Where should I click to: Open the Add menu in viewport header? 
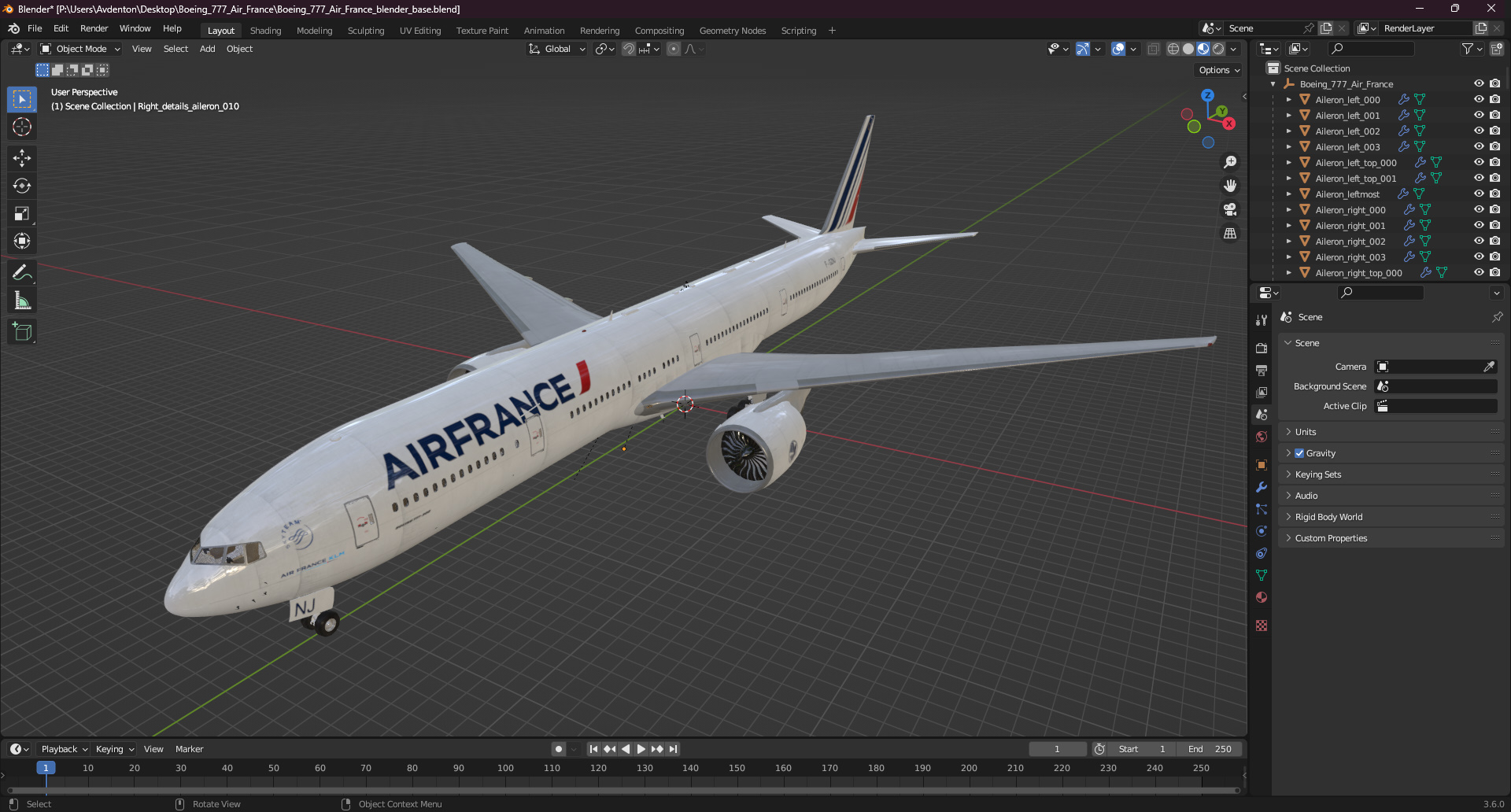(207, 49)
